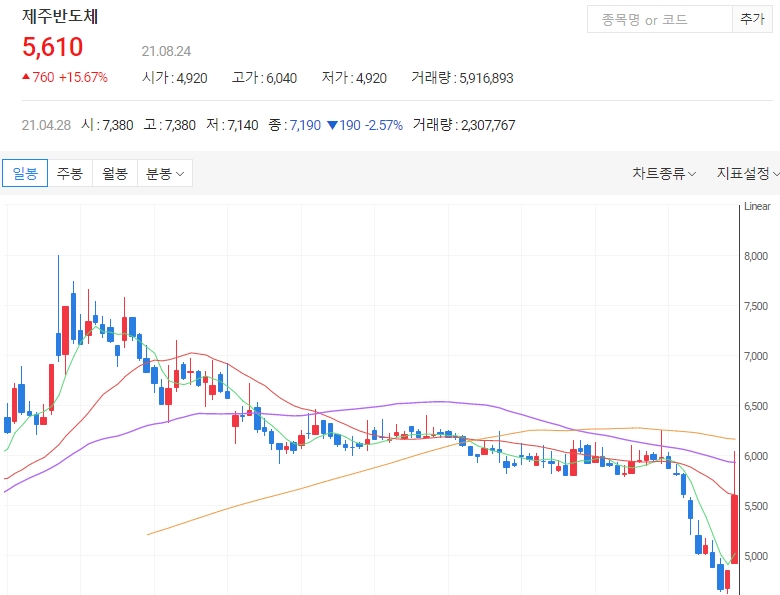Expand the 지표설정 indicator settings menu

[x=747, y=173]
